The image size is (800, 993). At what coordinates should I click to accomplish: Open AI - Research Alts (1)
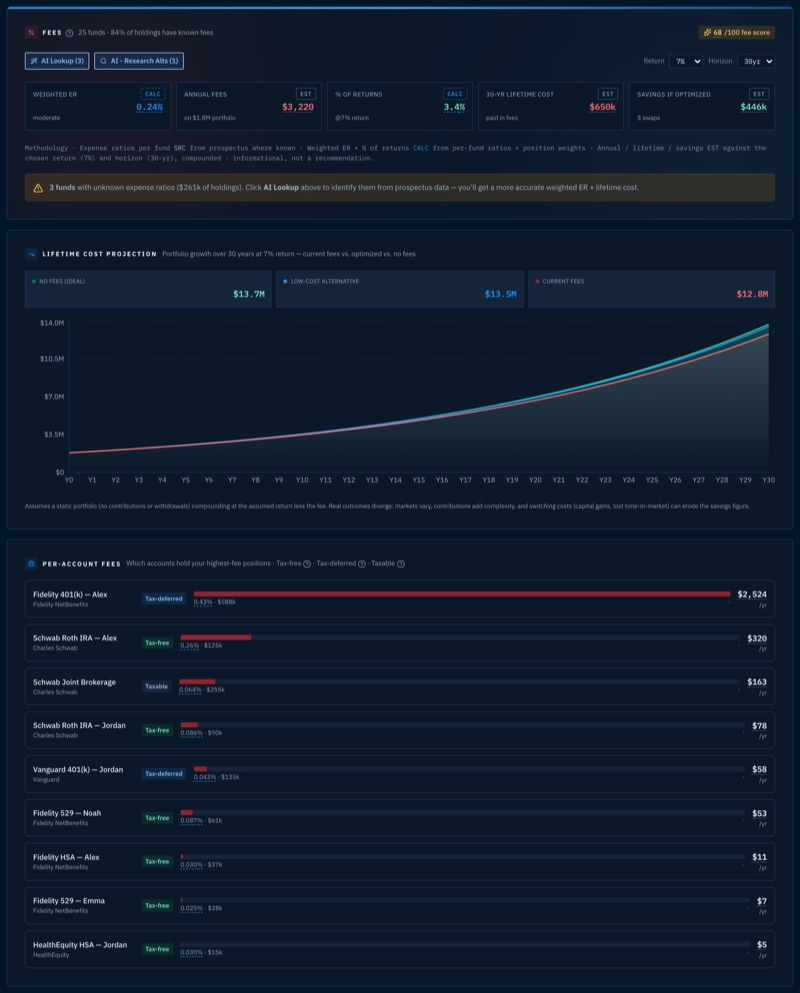139,61
